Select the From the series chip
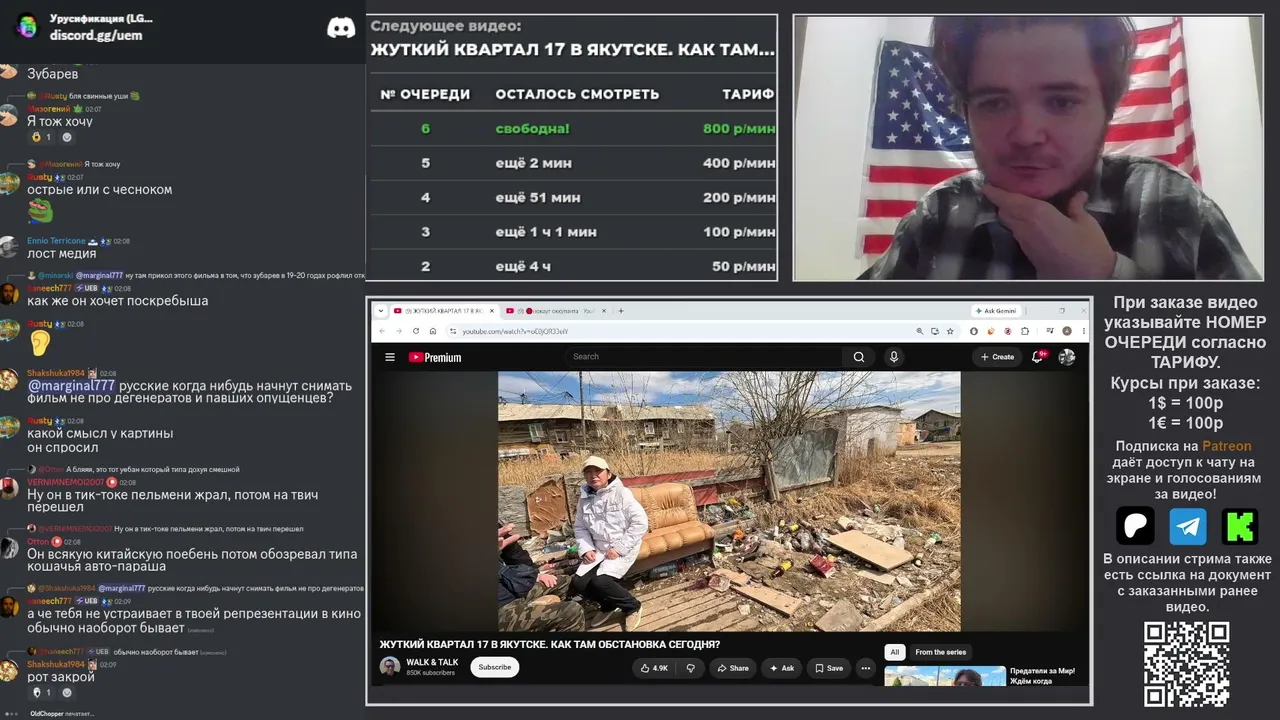Image resolution: width=1280 pixels, height=720 pixels. pyautogui.click(x=941, y=652)
